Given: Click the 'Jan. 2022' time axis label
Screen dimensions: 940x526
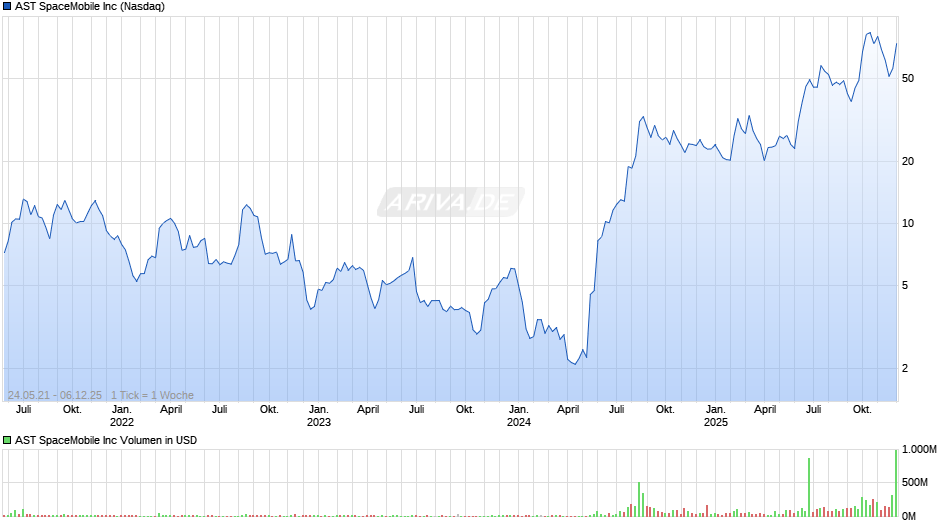Looking at the screenshot, I should pos(122,416).
